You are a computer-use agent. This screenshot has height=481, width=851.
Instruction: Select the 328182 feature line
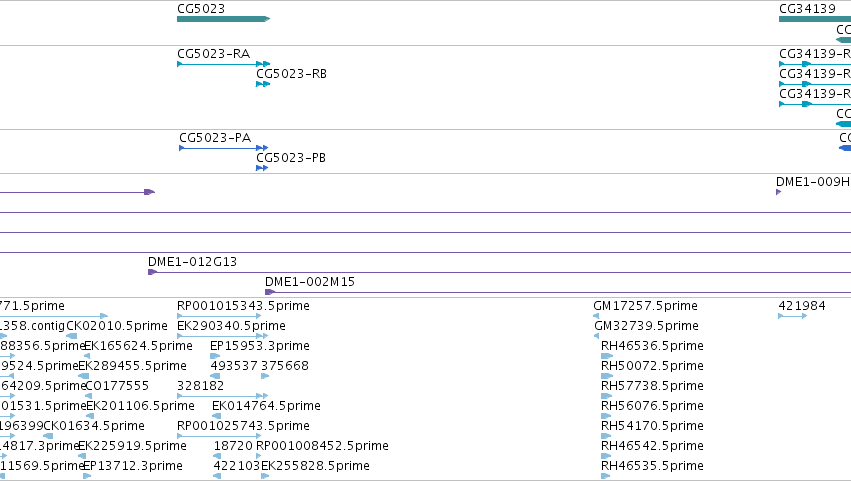tap(223, 396)
